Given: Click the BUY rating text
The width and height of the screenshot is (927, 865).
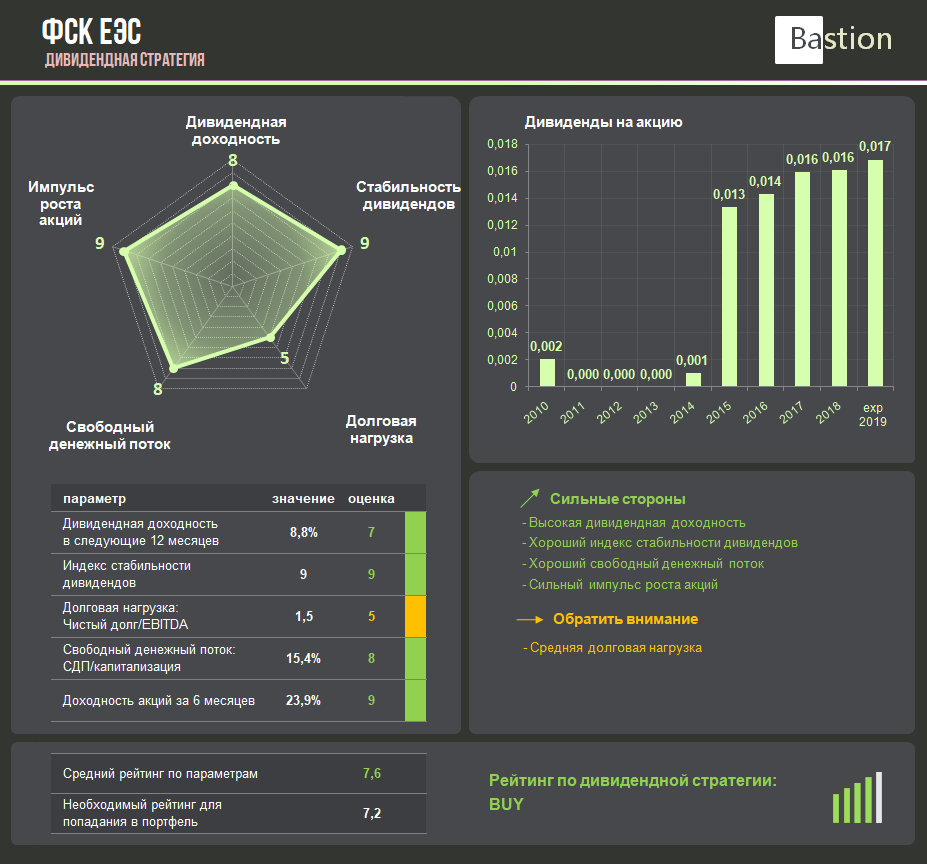Looking at the screenshot, I should 506,805.
